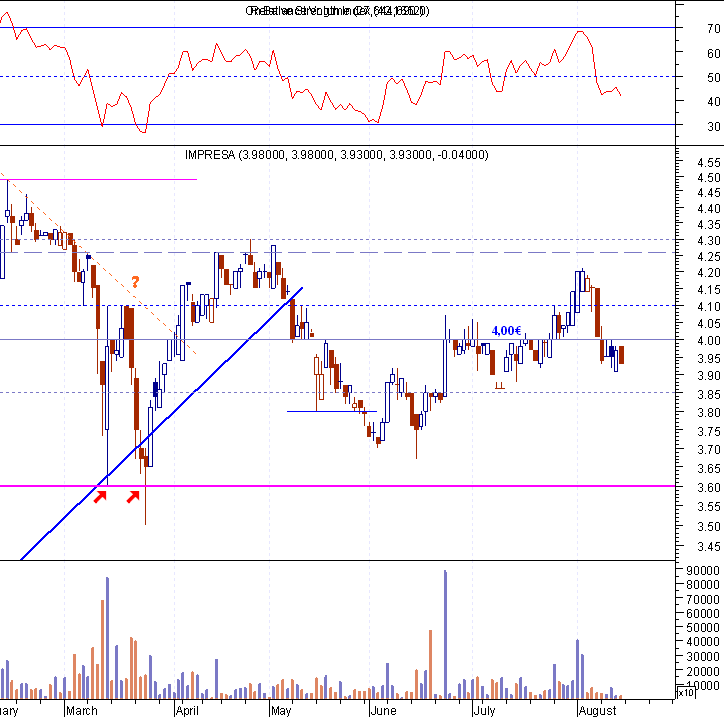Click the end of the red RSI line
Viewport: 724px width, 717px height.
(x=621, y=95)
